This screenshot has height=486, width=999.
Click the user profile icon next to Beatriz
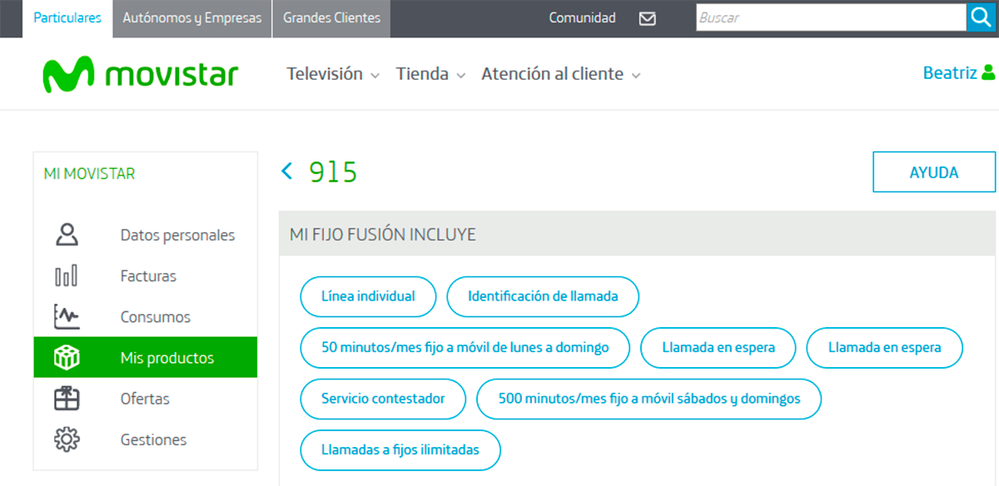[988, 73]
